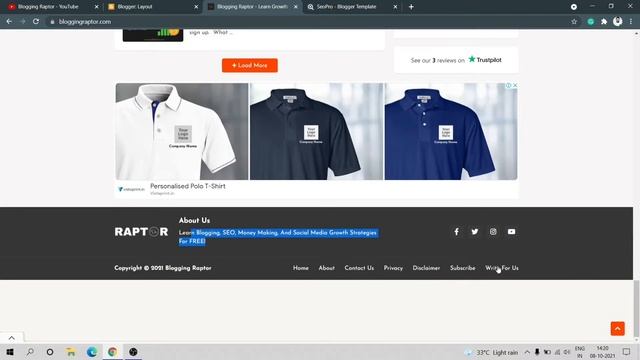Open the Disclaimer footer link
Image resolution: width=640 pixels, height=360 pixels.
[426, 268]
